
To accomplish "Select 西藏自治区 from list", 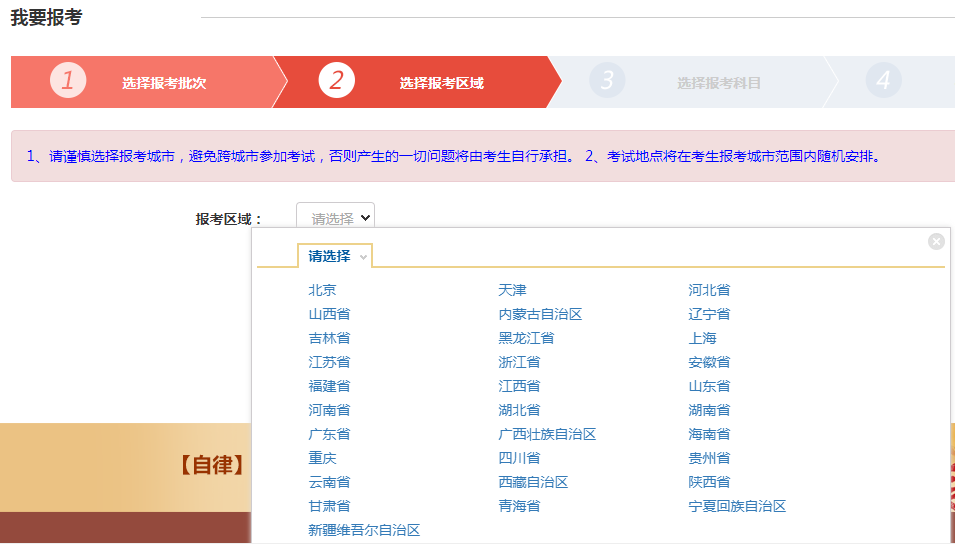I will 533,482.
